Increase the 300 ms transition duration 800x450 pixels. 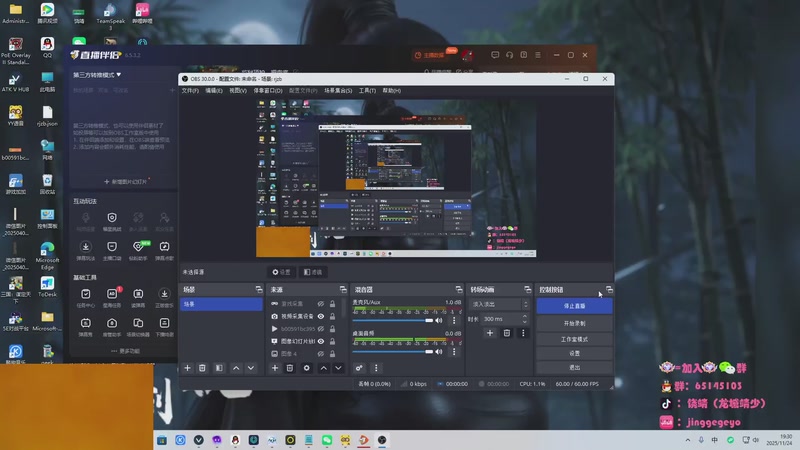(x=525, y=316)
